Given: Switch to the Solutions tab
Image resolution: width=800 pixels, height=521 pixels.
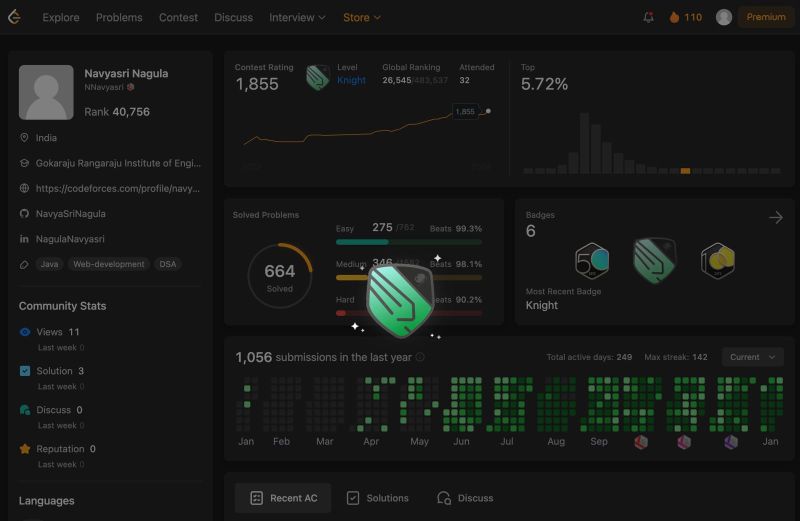Looking at the screenshot, I should (x=378, y=498).
